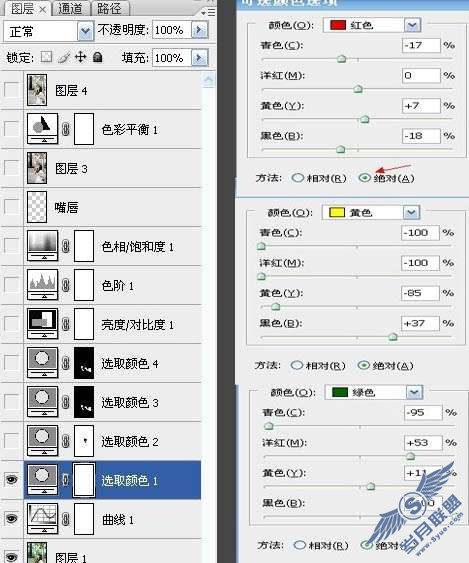Click the link icon of 色阶 1
The height and width of the screenshot is (563, 469).
coord(66,285)
